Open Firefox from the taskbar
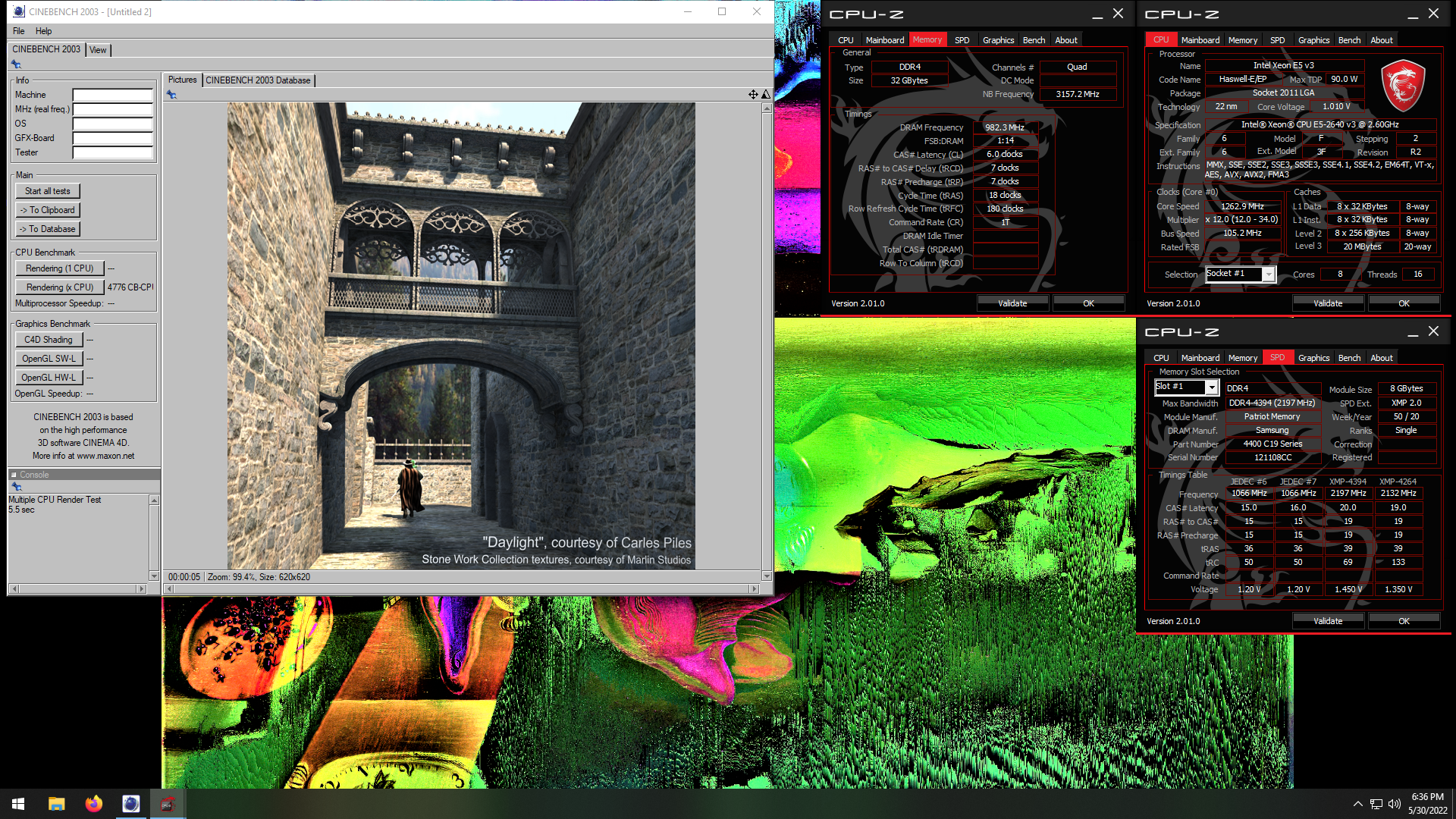 (x=93, y=804)
